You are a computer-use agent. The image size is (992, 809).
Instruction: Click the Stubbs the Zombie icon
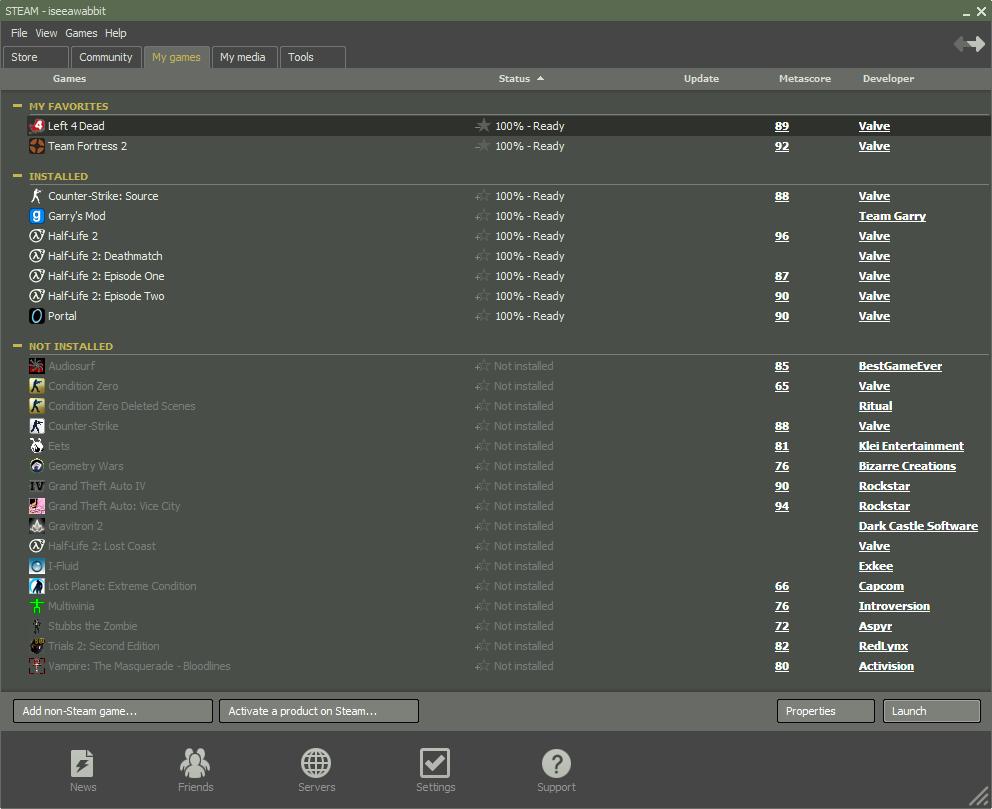coord(37,626)
